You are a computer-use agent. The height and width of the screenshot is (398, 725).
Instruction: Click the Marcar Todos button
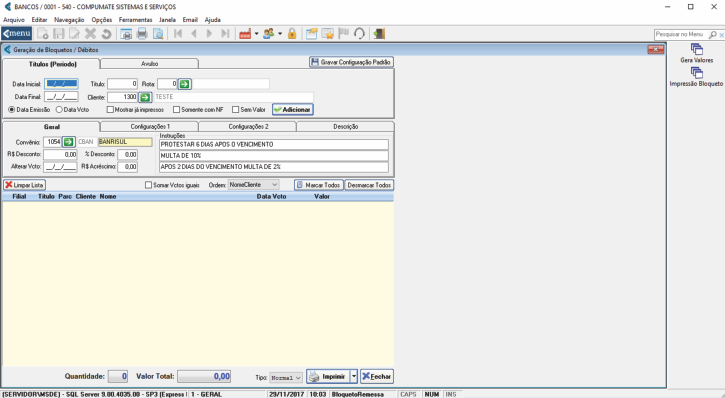(319, 185)
